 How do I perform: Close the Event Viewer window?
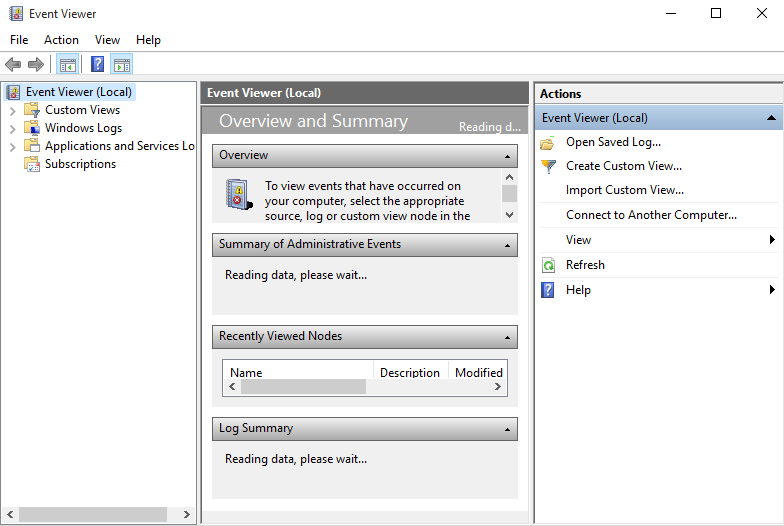[x=762, y=14]
